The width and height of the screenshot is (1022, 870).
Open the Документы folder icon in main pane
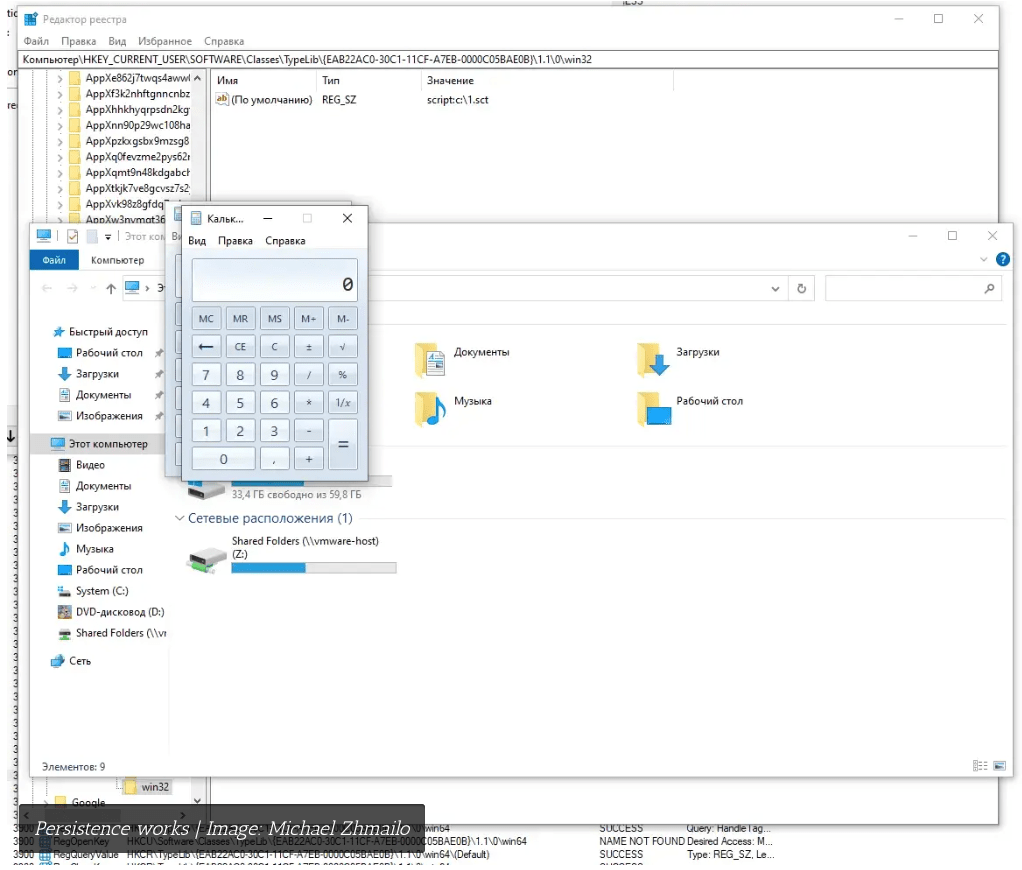(x=430, y=359)
